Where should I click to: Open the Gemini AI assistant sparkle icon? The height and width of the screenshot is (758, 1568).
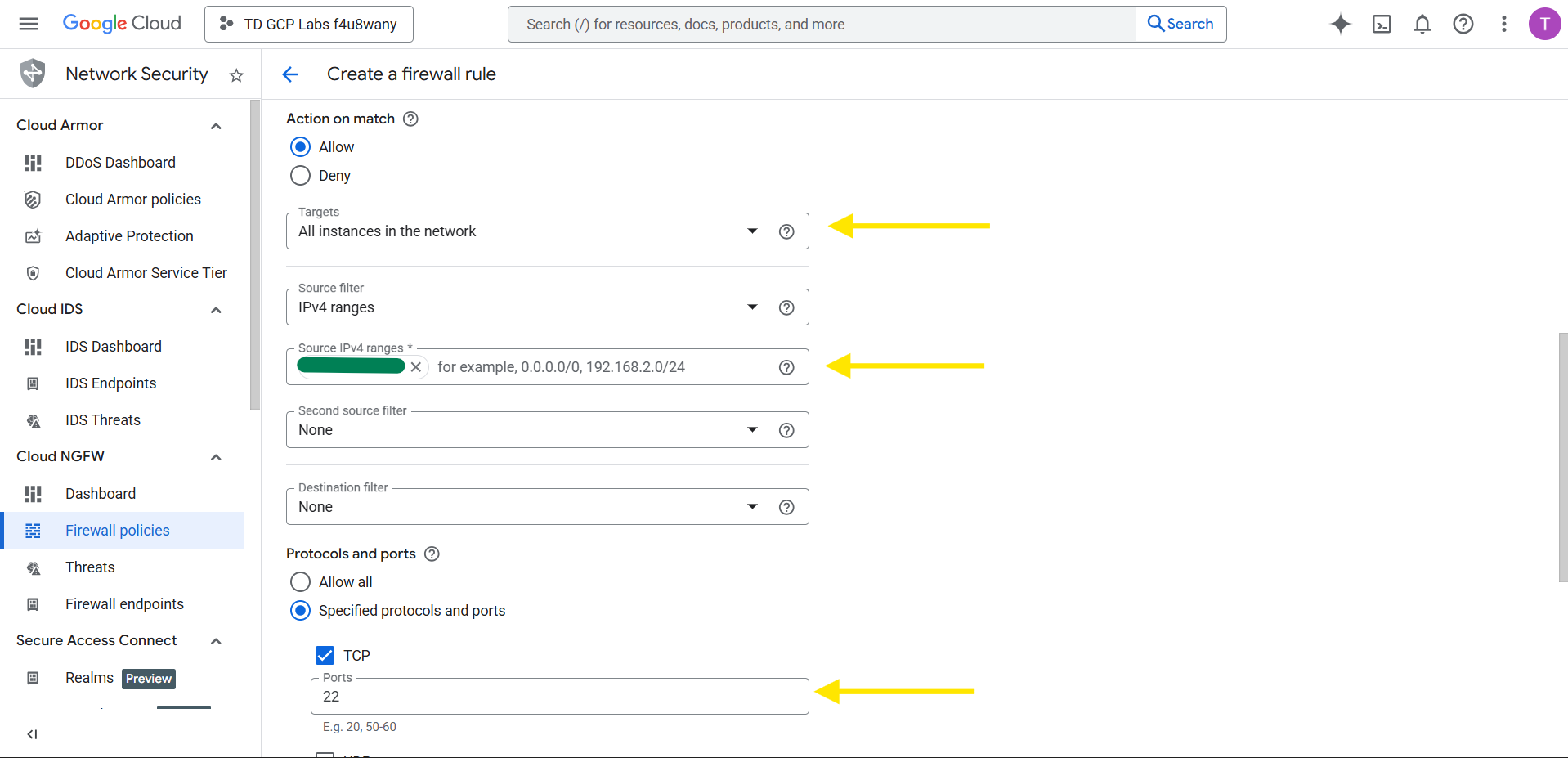[x=1340, y=24]
